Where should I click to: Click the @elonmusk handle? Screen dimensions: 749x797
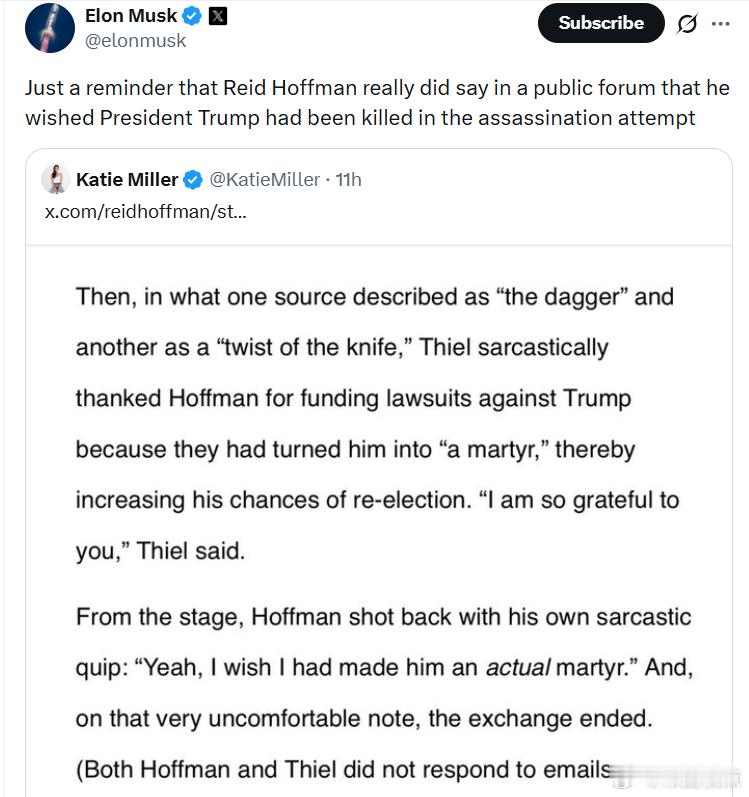click(136, 41)
